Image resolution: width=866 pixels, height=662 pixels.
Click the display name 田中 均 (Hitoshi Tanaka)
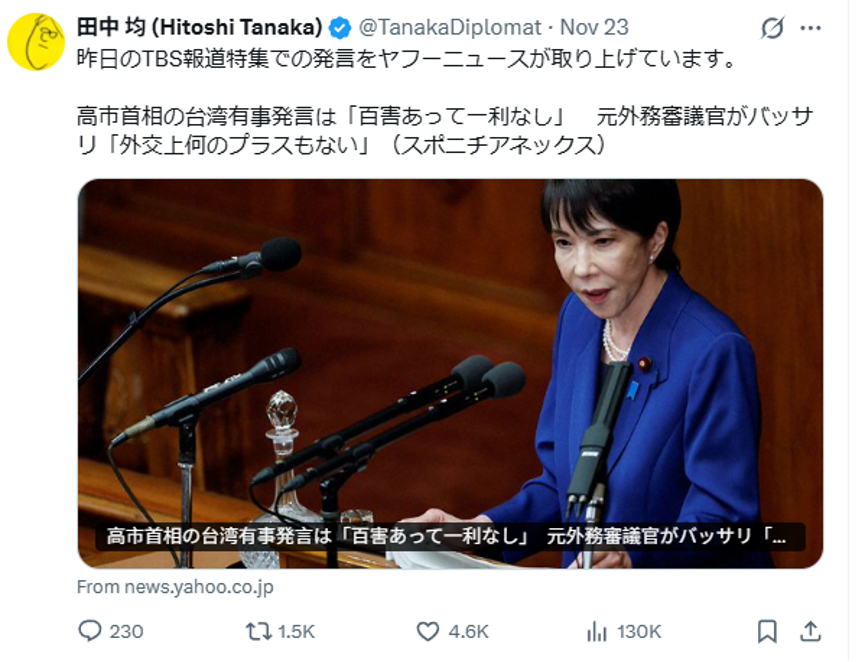pos(199,27)
